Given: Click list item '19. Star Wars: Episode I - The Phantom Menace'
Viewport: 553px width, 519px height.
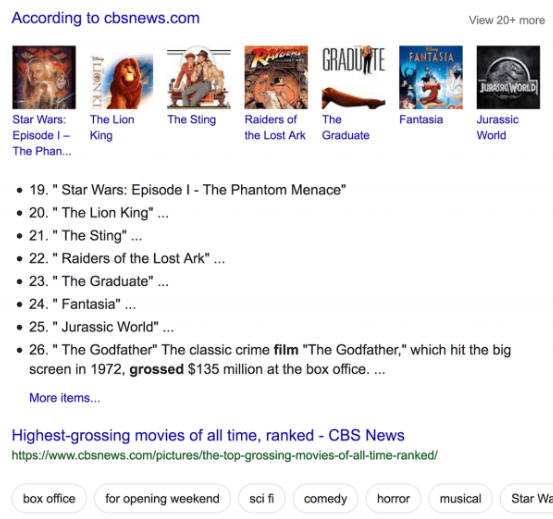Looking at the screenshot, I should tap(187, 190).
